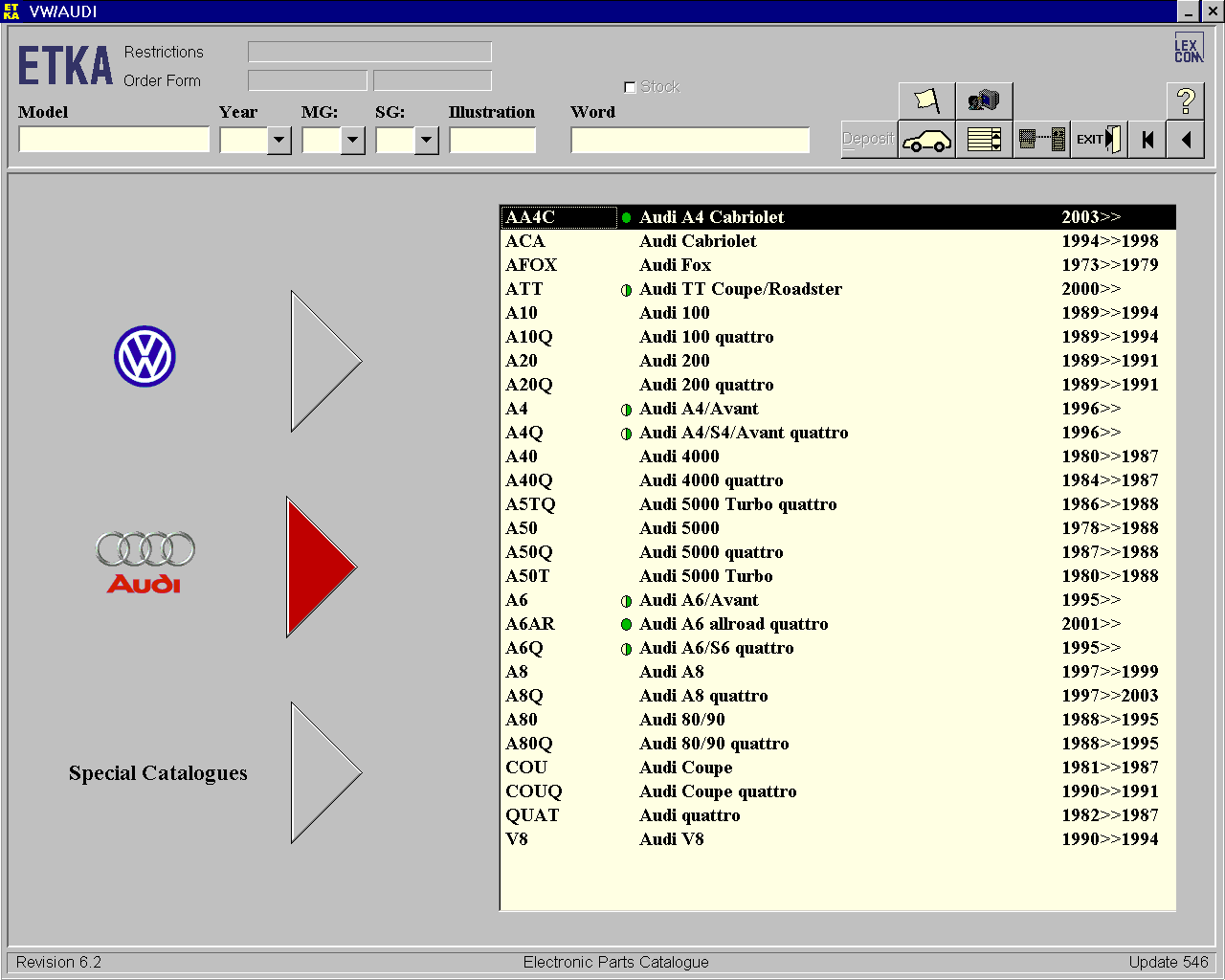Select the QUAT Audi quattro row
Screen dimensions: 1225x980
837,815
